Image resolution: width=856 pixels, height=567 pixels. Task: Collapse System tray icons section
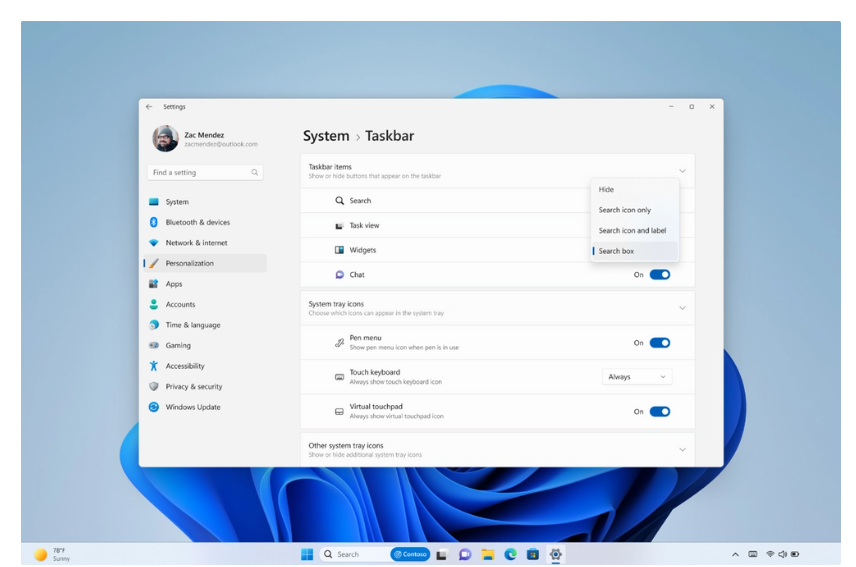(682, 308)
